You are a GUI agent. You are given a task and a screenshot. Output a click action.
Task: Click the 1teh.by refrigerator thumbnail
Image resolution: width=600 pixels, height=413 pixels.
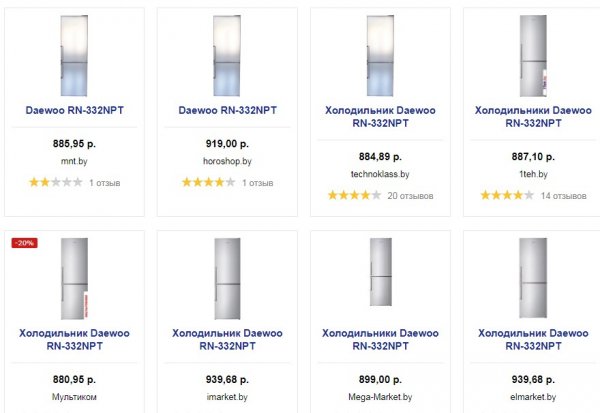[531, 54]
